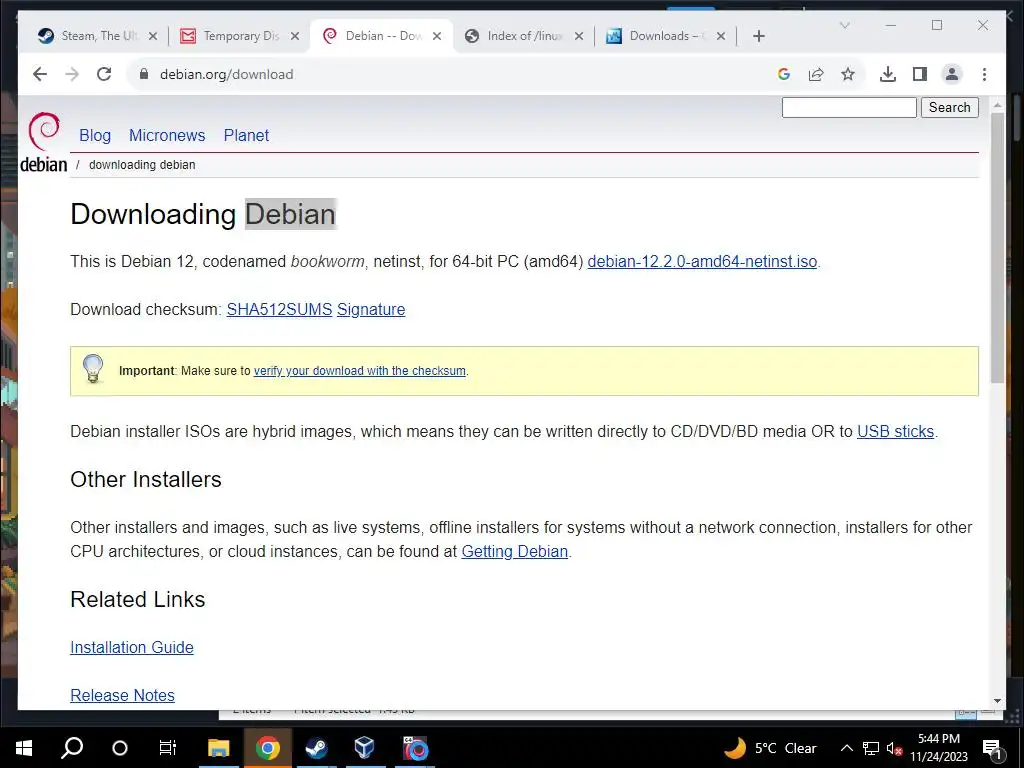Screen dimensions: 1024x768
Task: Open Task View on the taskbar
Action: pos(167,748)
